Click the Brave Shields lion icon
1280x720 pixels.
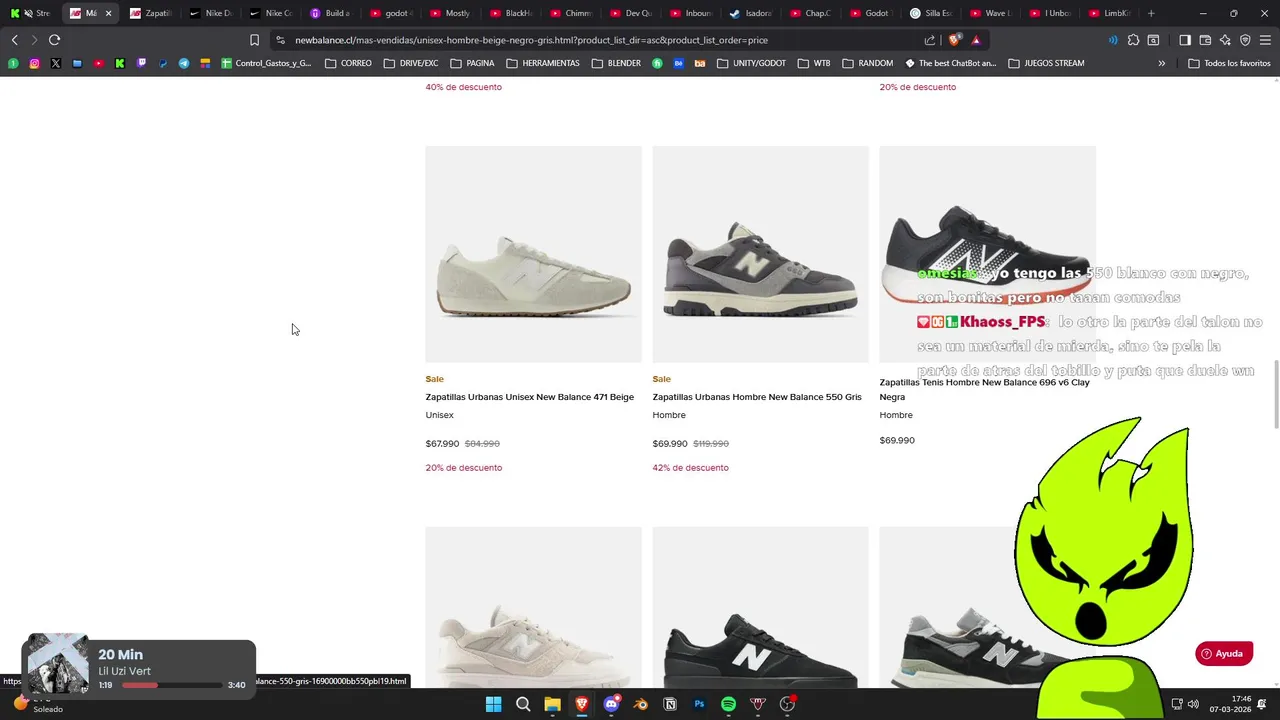(x=955, y=40)
